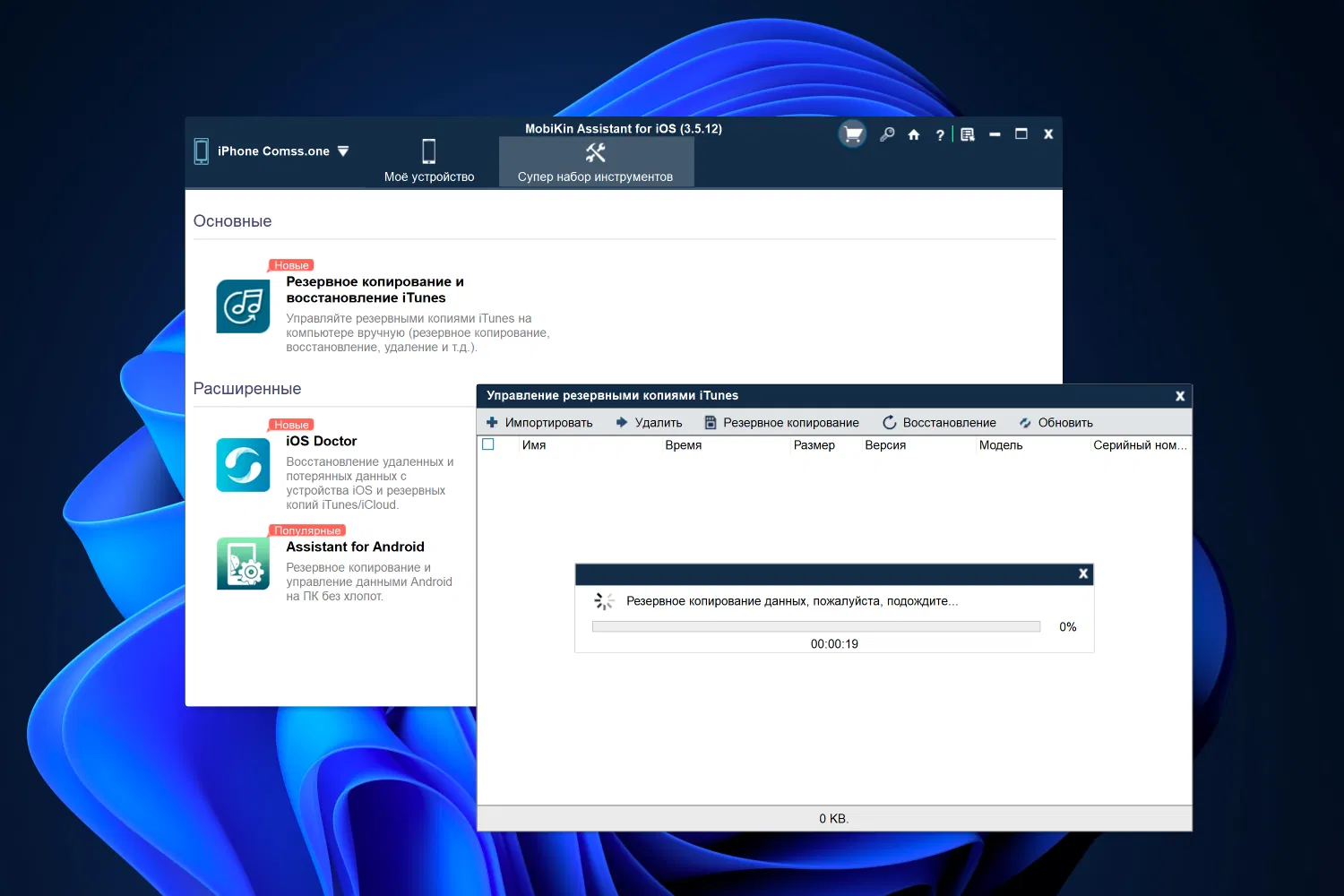
Task: Click the Основные section heading
Action: (233, 221)
